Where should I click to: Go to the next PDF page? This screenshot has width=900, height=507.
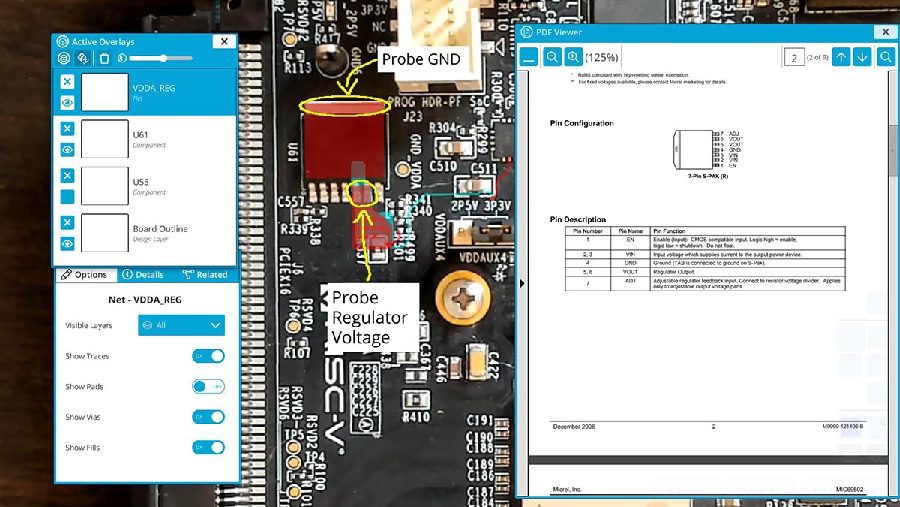(862, 57)
